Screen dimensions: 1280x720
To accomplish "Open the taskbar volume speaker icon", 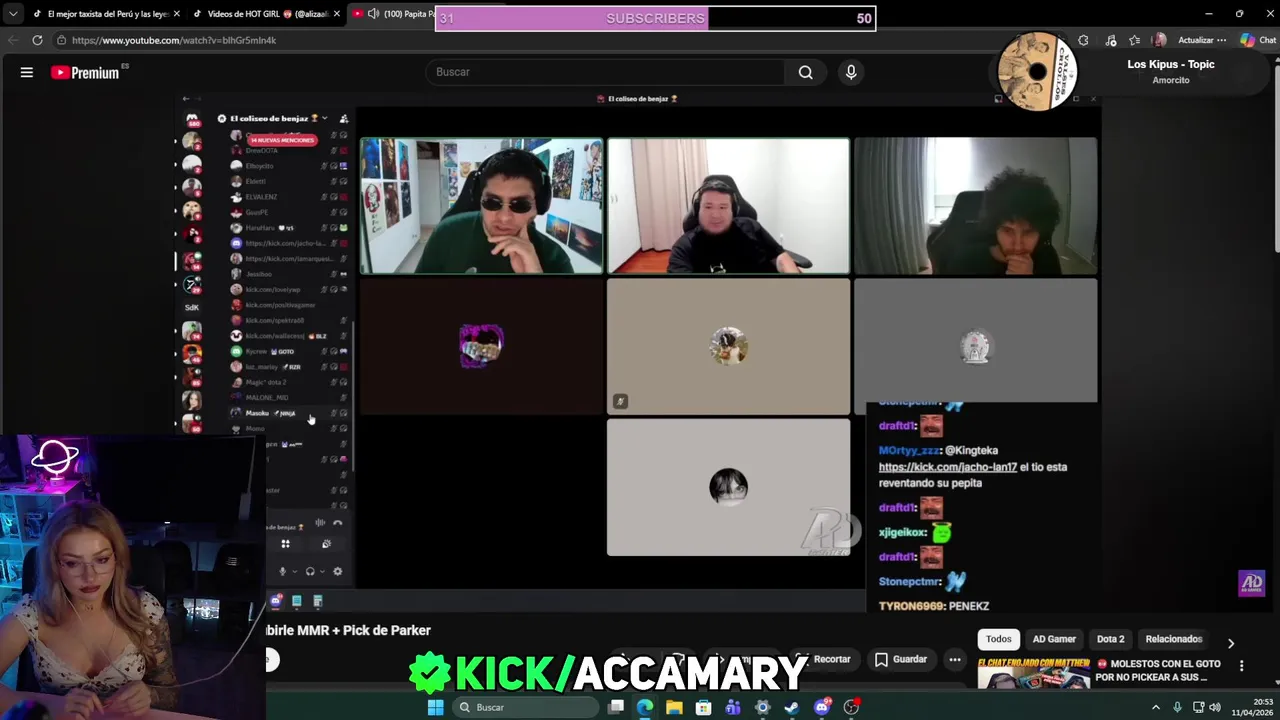I will click(x=1215, y=707).
